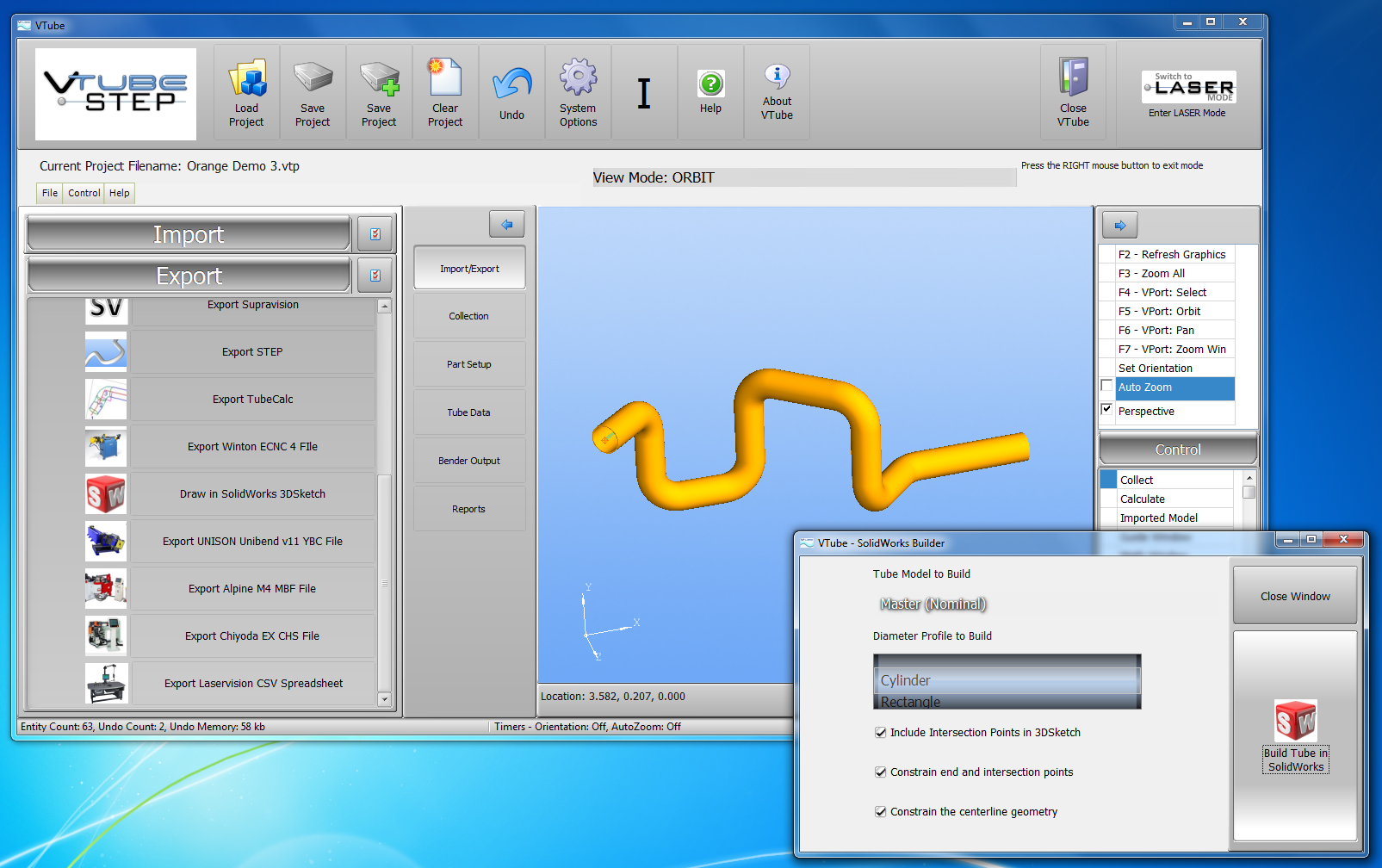Select Rectangle in Diameter Profile list
Viewport: 1382px width, 868px height.
click(1007, 701)
